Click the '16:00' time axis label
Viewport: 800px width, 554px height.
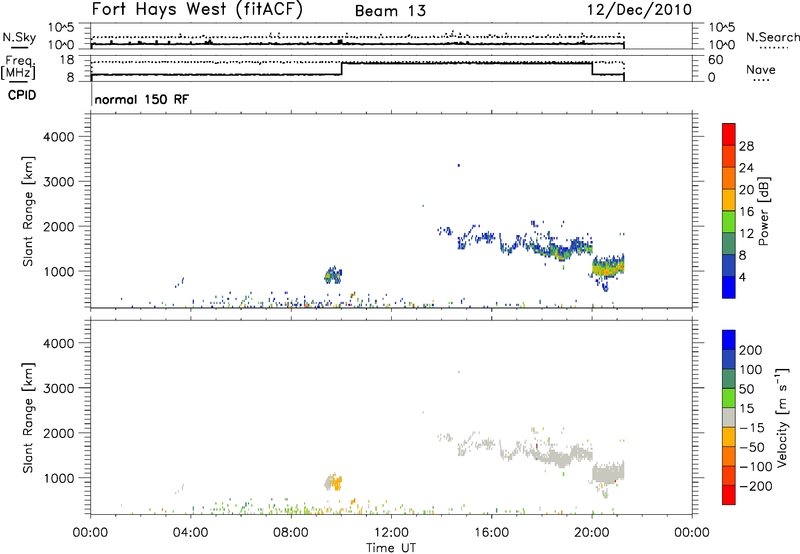pos(491,533)
